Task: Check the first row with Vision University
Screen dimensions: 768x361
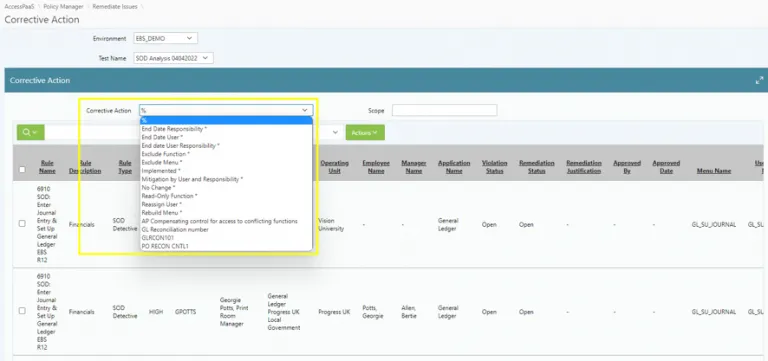Action: [x=22, y=223]
